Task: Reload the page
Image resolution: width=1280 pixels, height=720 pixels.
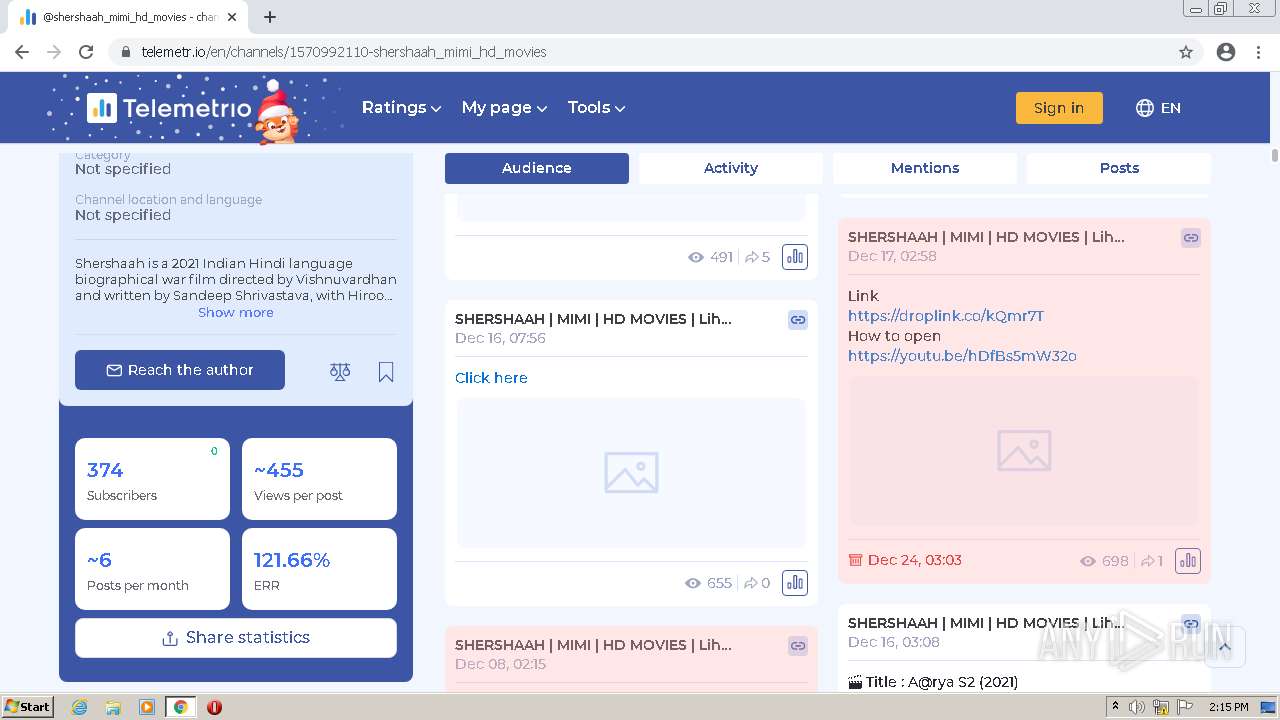Action: 86,52
